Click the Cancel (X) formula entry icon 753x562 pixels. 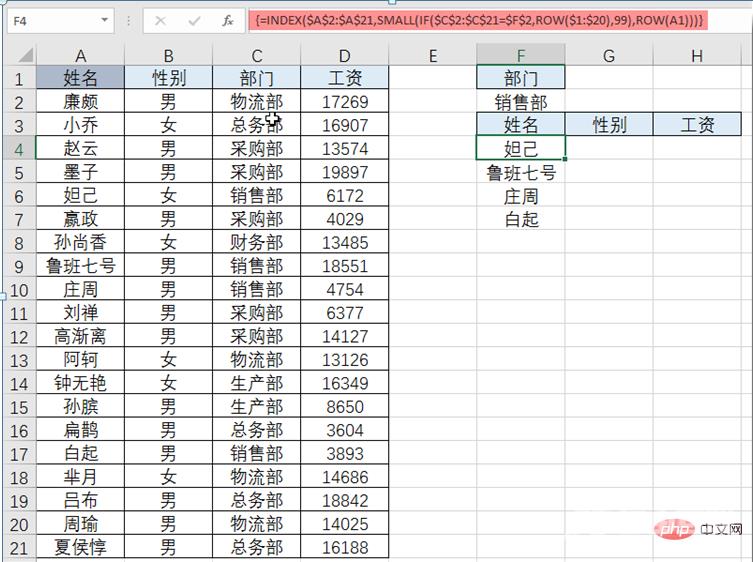160,21
